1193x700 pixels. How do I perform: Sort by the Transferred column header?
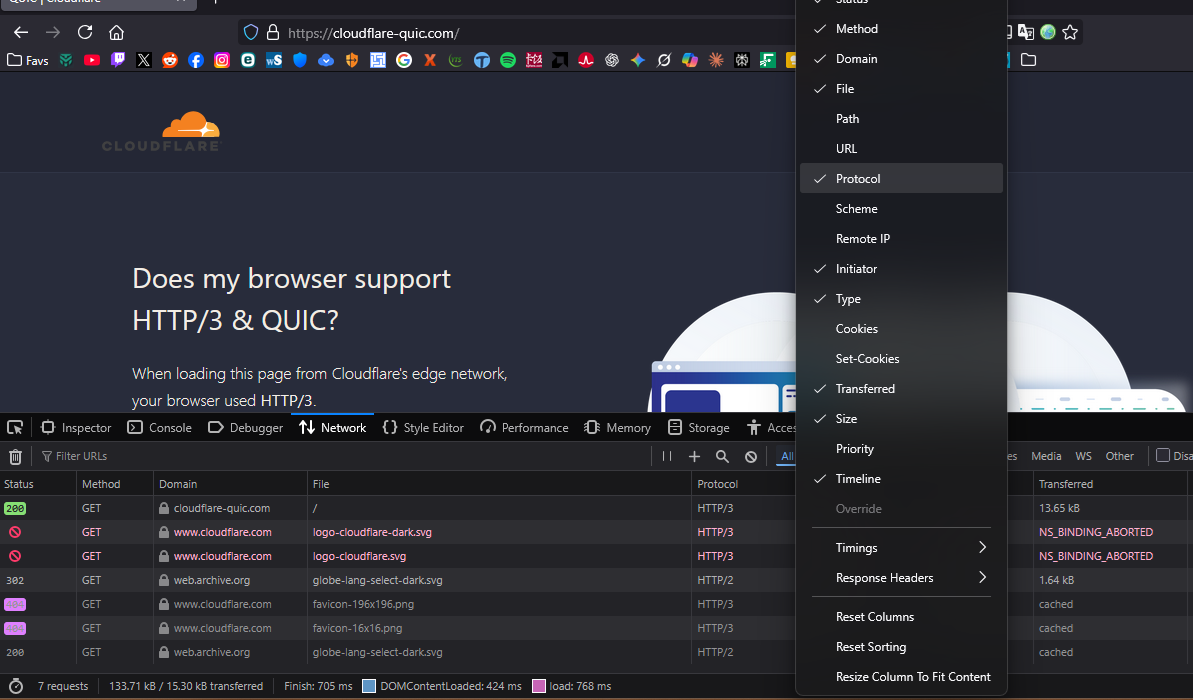tap(1112, 484)
